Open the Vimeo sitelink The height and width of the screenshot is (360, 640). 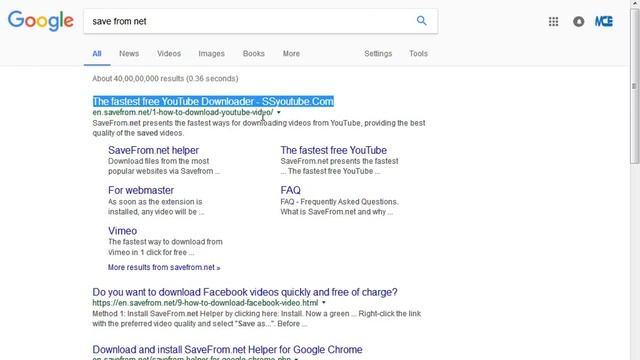coord(122,231)
